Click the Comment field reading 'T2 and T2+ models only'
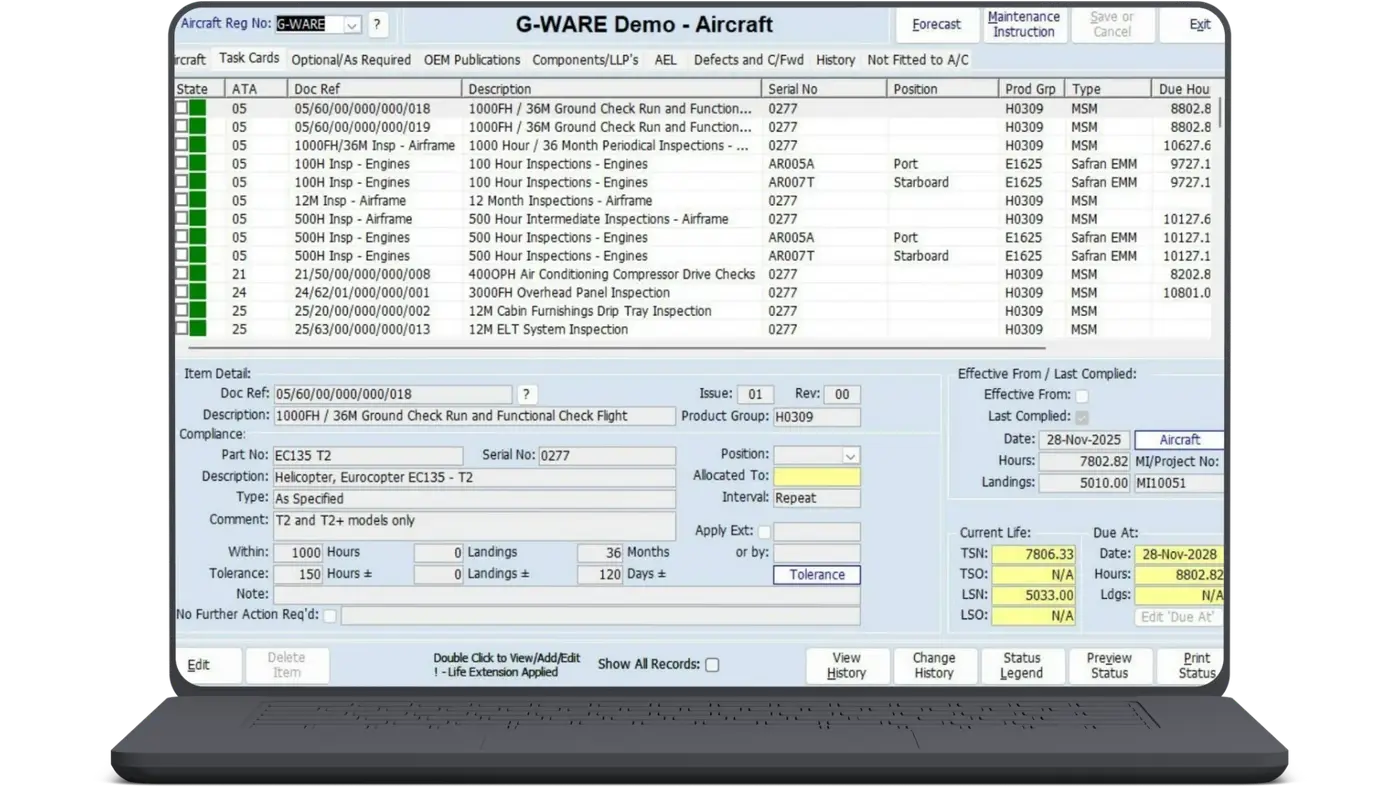Image resolution: width=1400 pixels, height=788 pixels. pyautogui.click(x=474, y=526)
